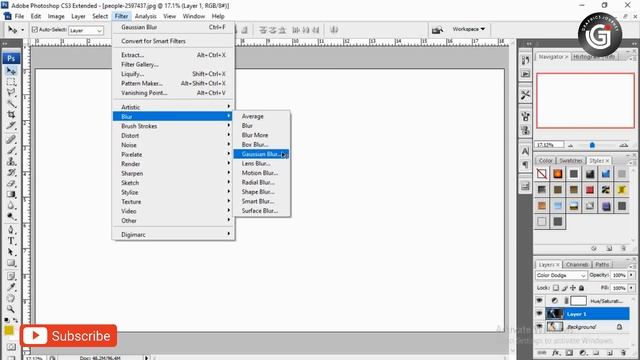
Task: Switch to the Channels tab
Action: point(577,264)
